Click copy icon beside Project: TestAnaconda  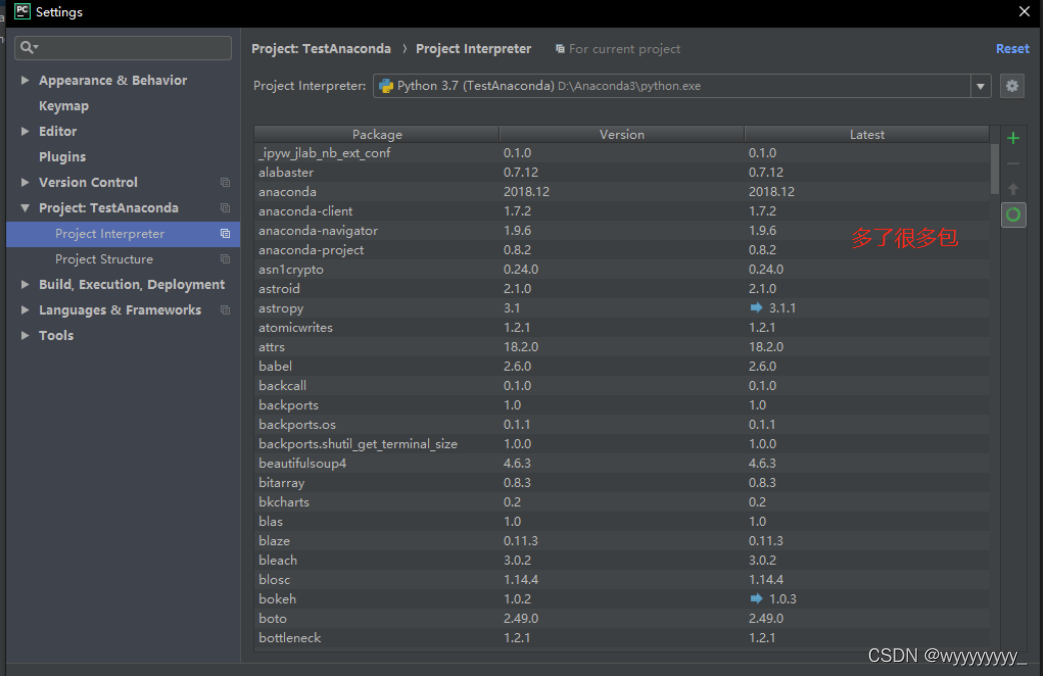click(x=225, y=208)
